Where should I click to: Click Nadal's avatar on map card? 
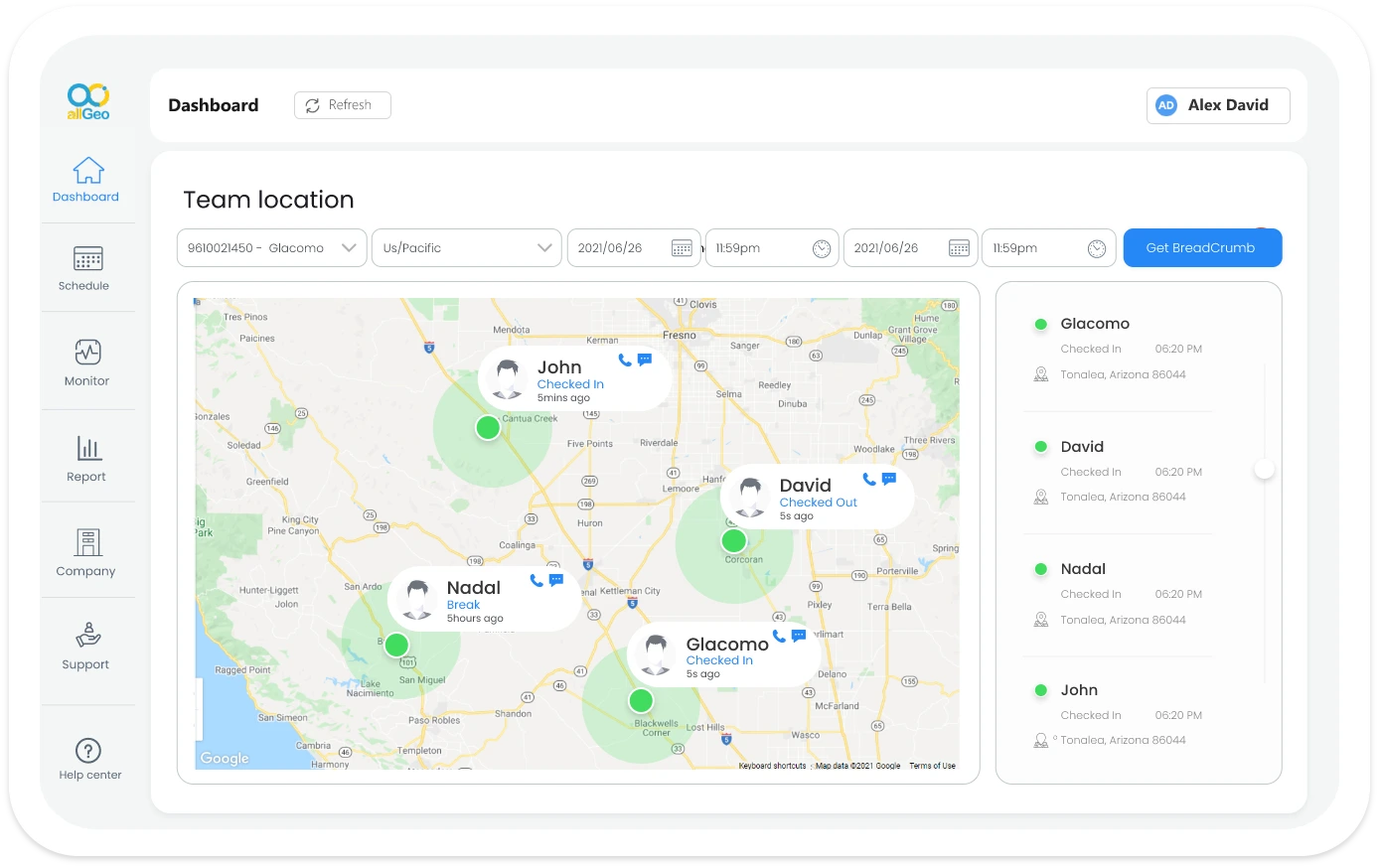tap(417, 600)
